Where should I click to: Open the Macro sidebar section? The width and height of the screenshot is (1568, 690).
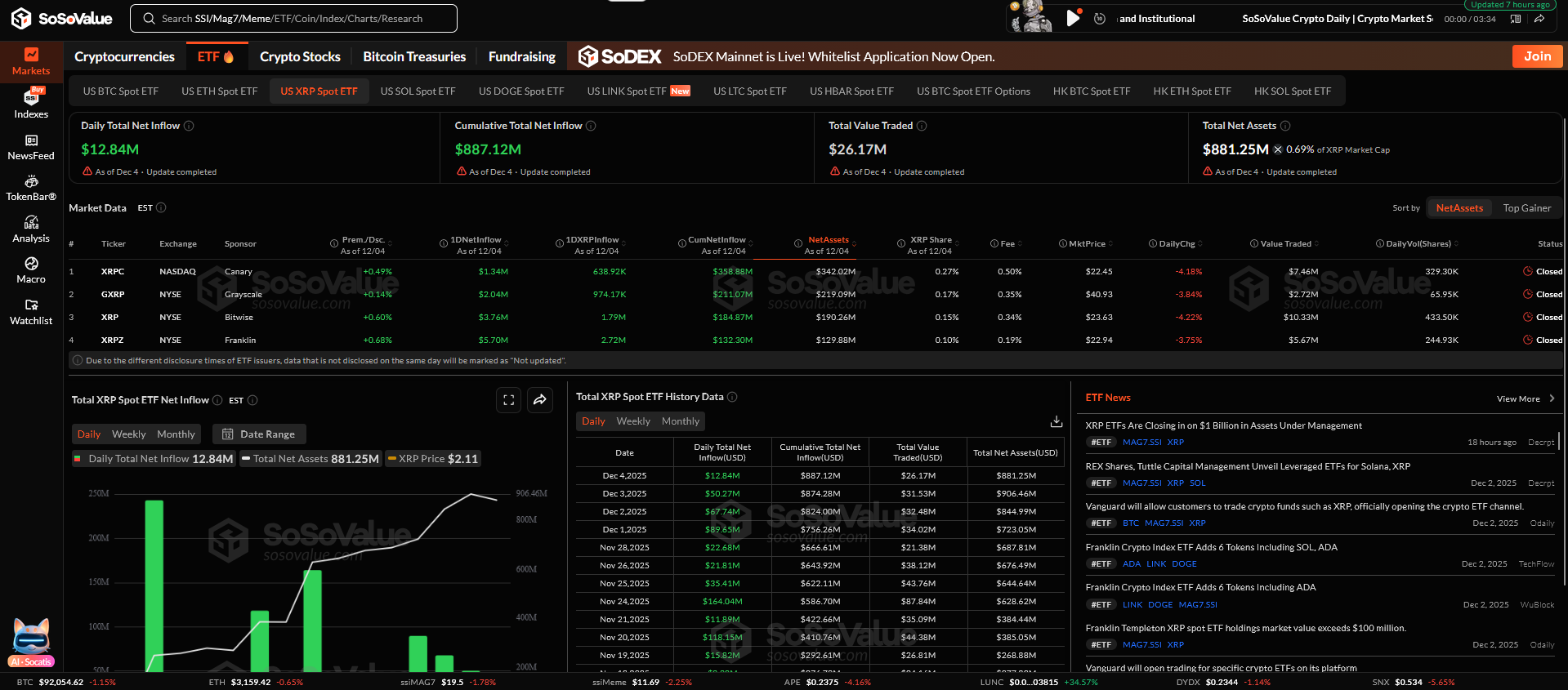(x=31, y=270)
